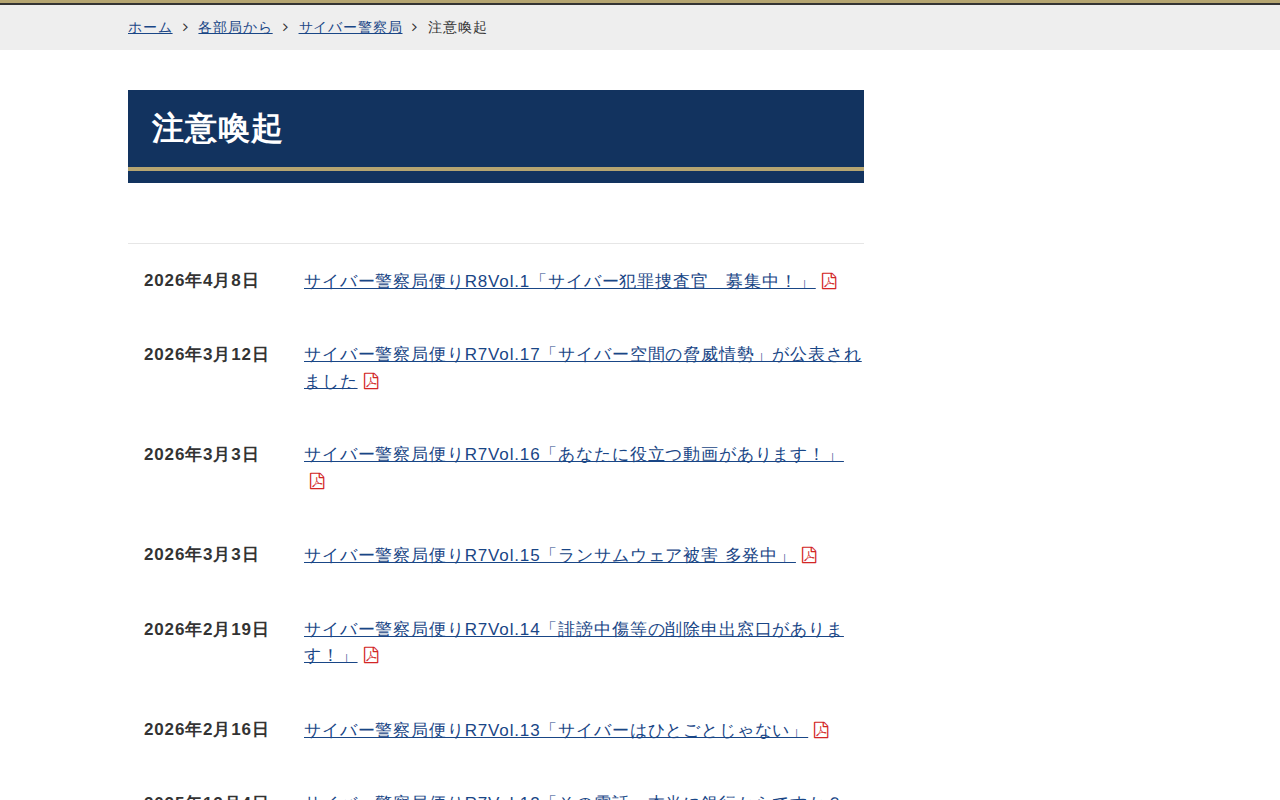This screenshot has width=1280, height=800.
Task: Click PDF icon below R7Vol.16 link
Action: click(x=317, y=481)
